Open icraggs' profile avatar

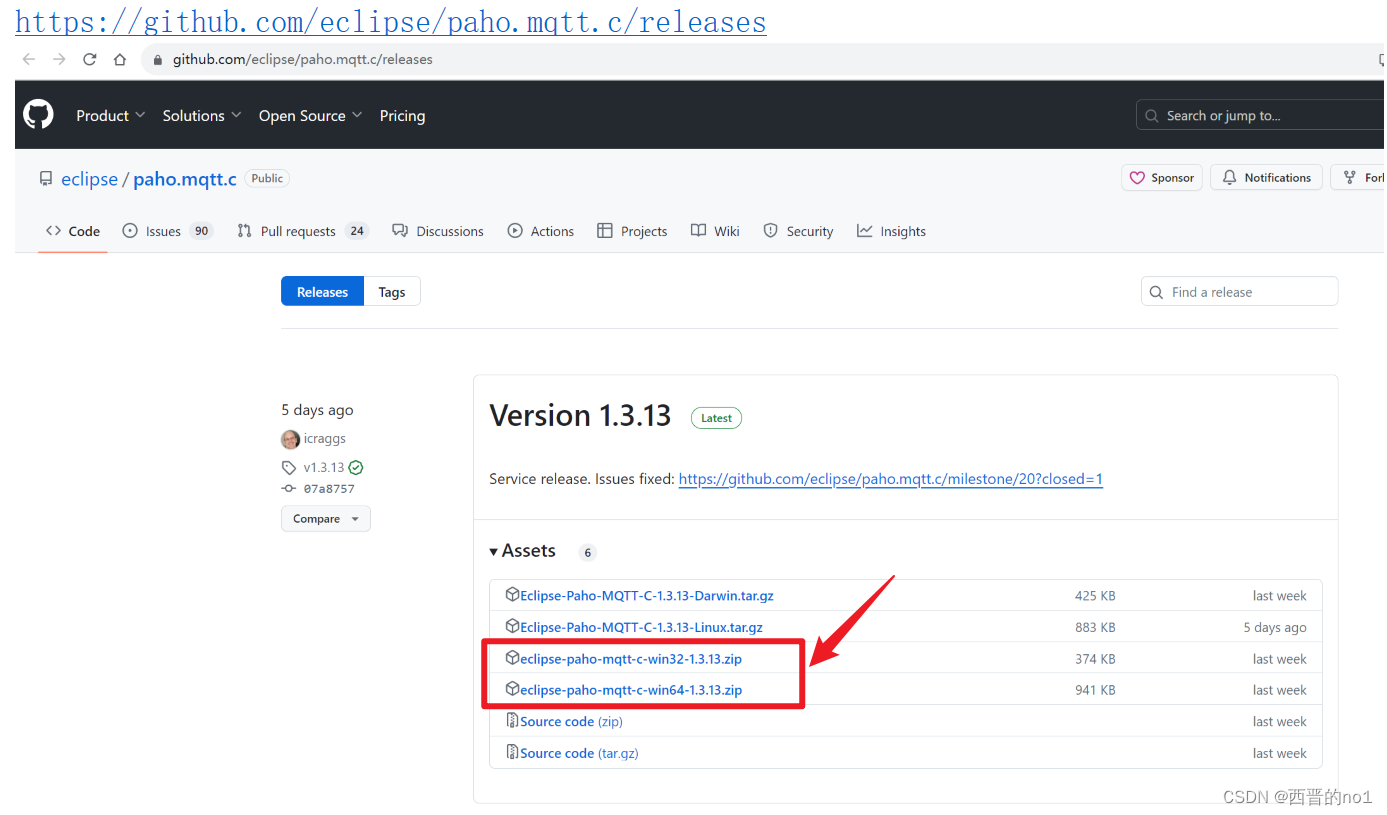tap(290, 438)
